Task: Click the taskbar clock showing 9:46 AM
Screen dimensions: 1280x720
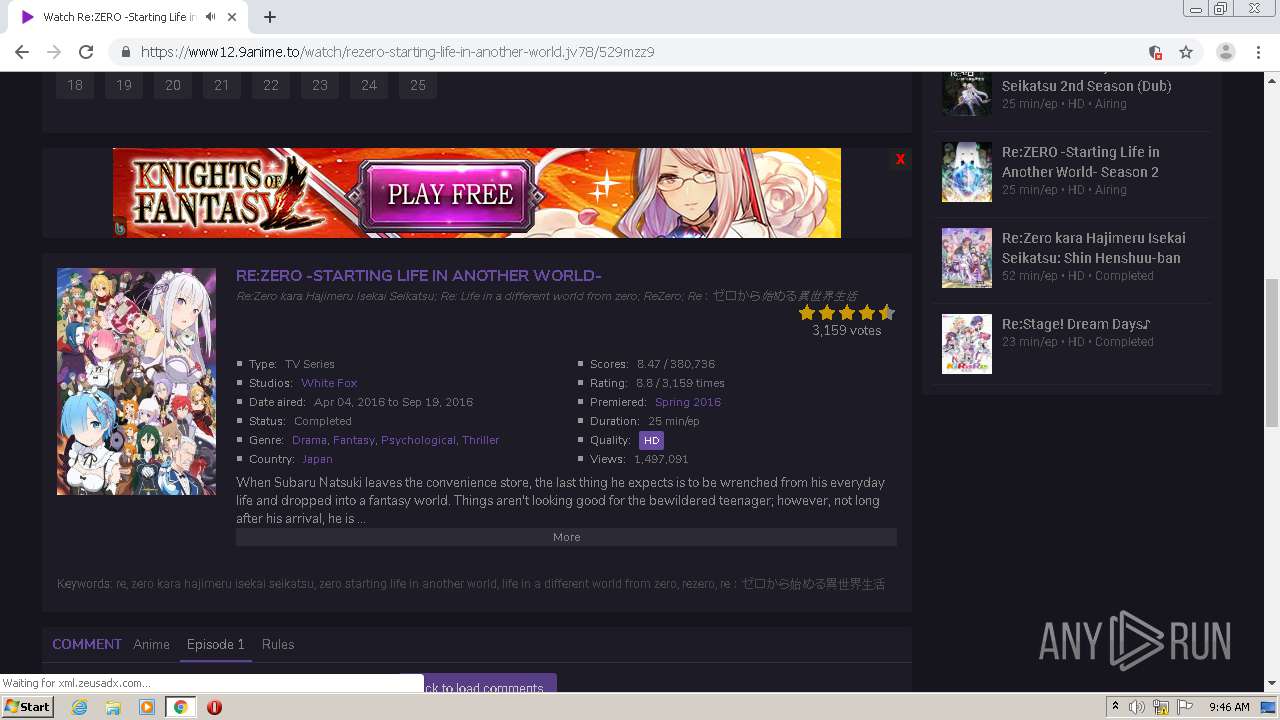Action: (x=1229, y=707)
